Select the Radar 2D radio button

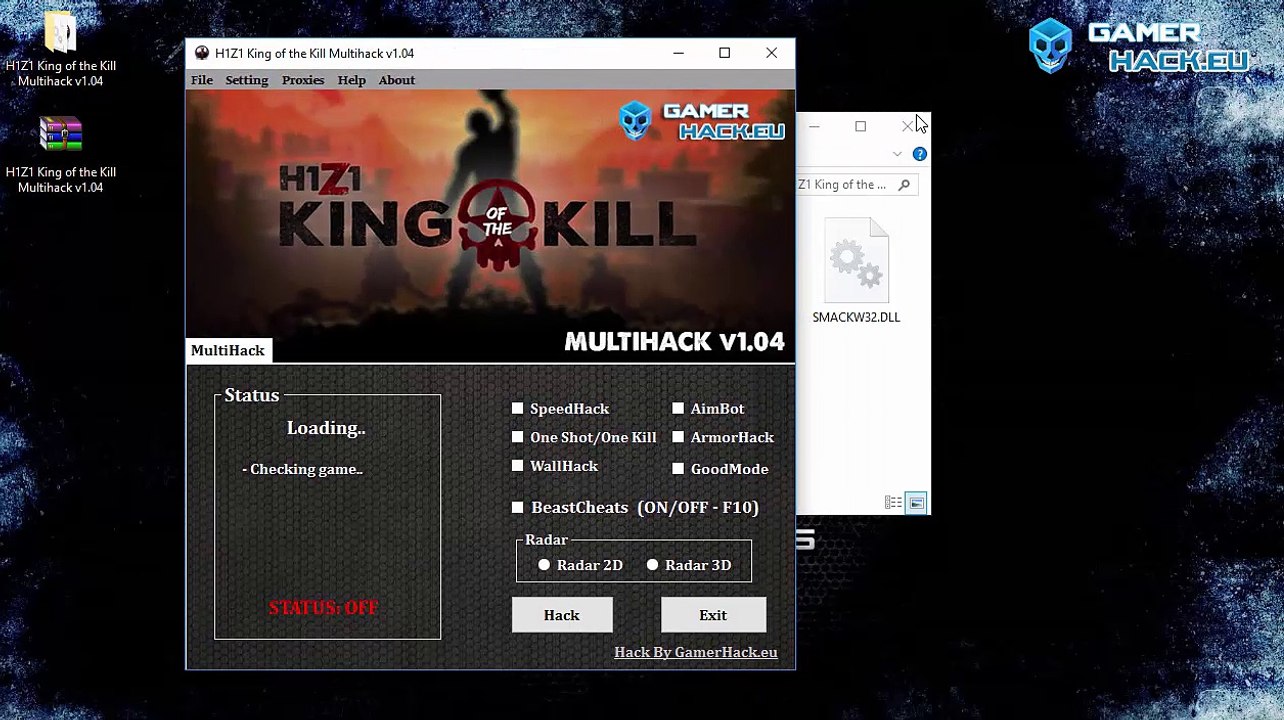[x=544, y=565]
